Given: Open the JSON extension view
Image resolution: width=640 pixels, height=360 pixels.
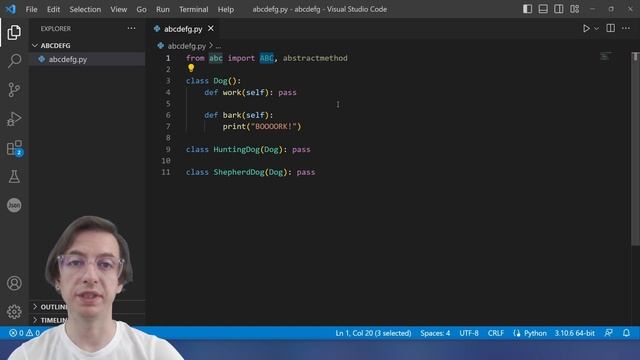Looking at the screenshot, I should (x=14, y=205).
